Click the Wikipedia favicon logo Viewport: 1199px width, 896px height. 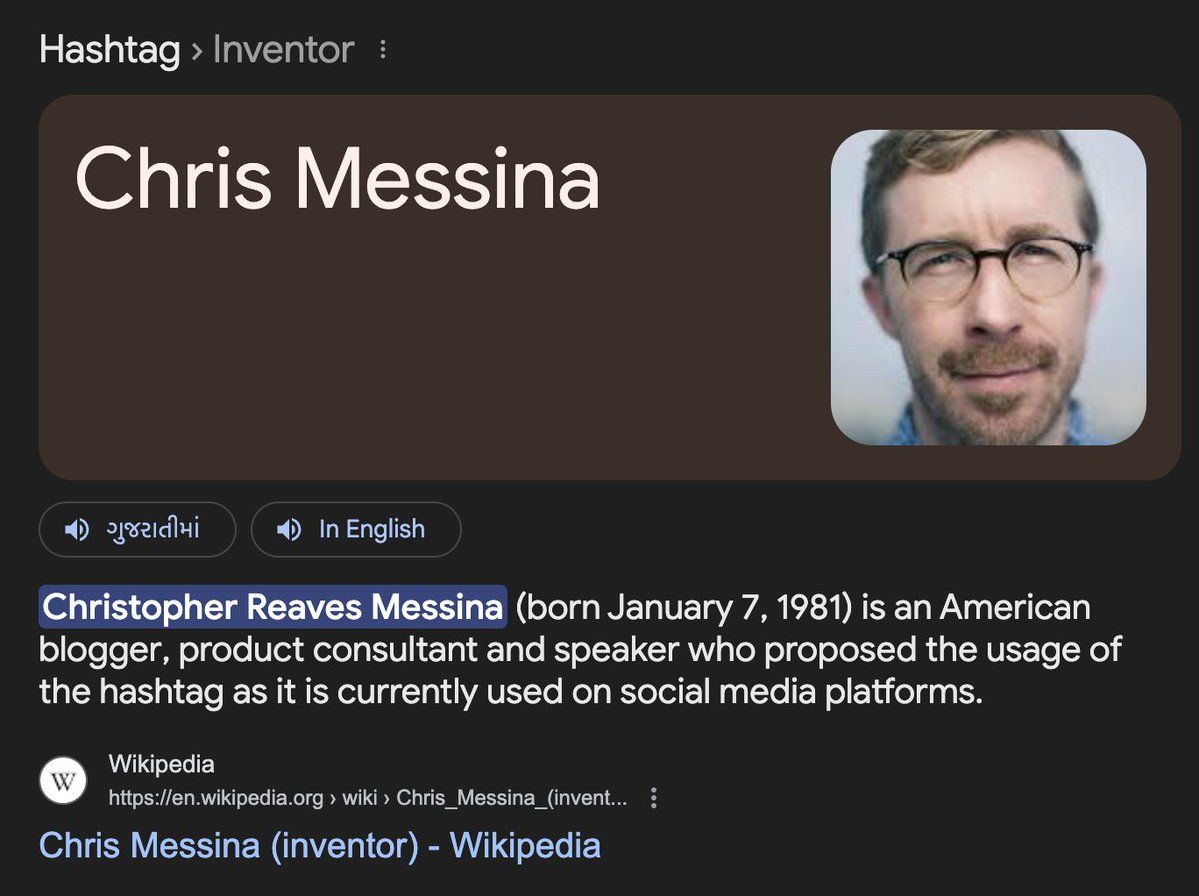pos(63,782)
